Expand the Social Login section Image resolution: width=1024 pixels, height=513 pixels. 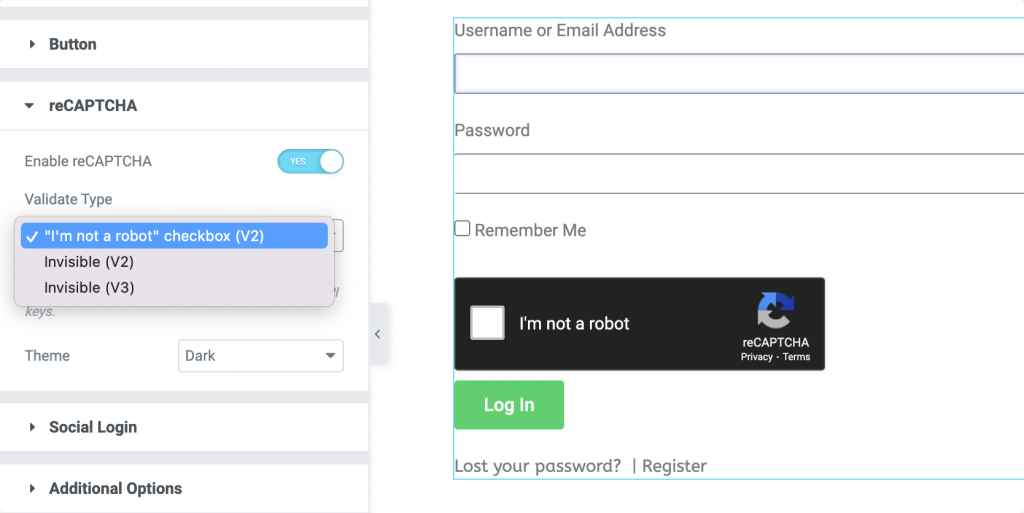point(33,427)
